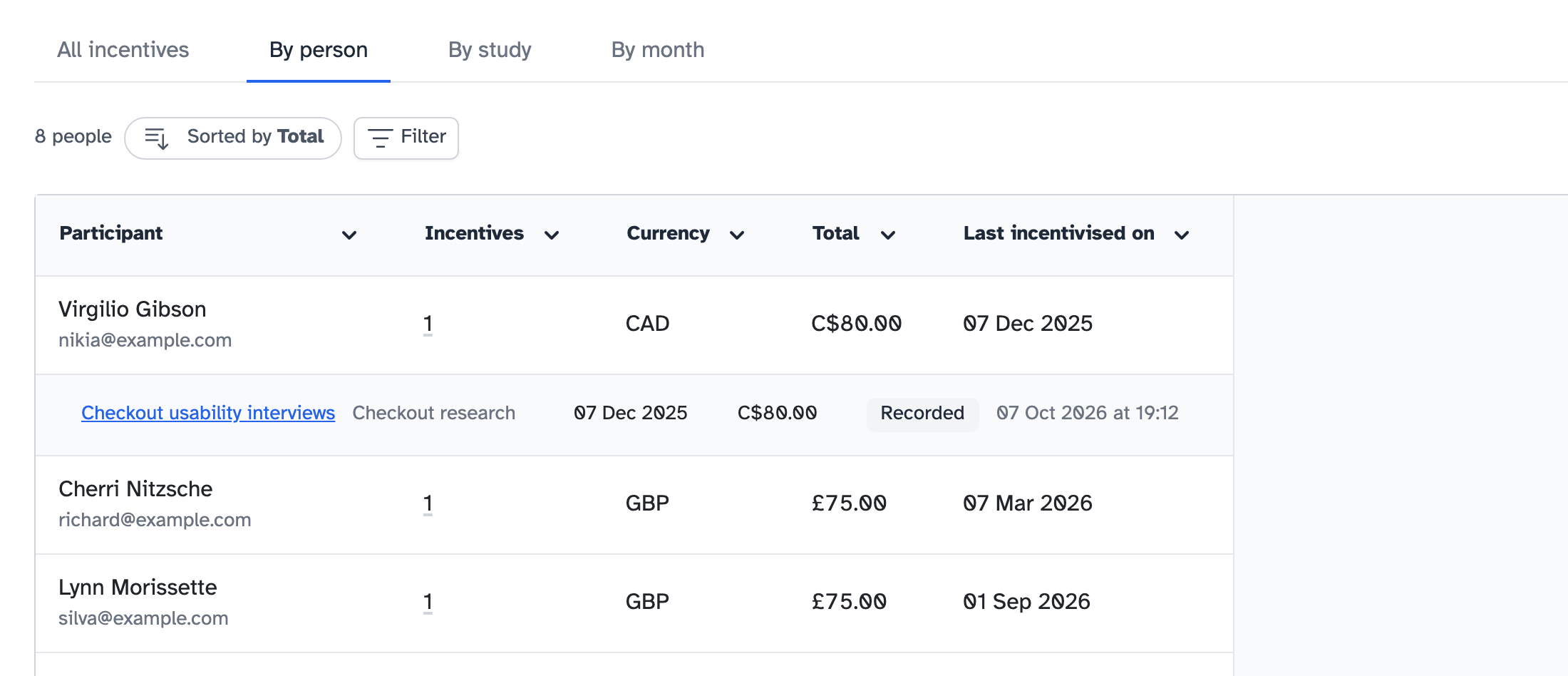Image resolution: width=1568 pixels, height=676 pixels.
Task: Open the By study tab
Action: click(x=490, y=50)
